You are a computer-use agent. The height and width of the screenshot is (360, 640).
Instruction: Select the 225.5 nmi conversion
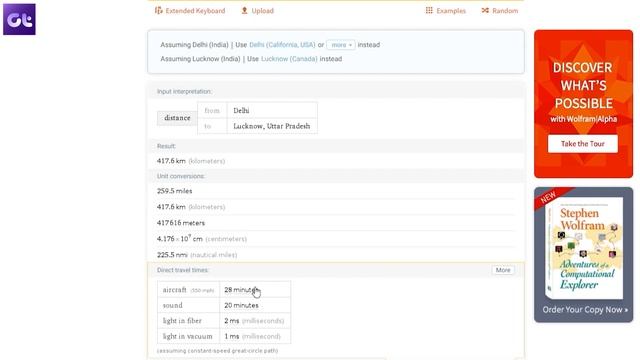(x=172, y=255)
